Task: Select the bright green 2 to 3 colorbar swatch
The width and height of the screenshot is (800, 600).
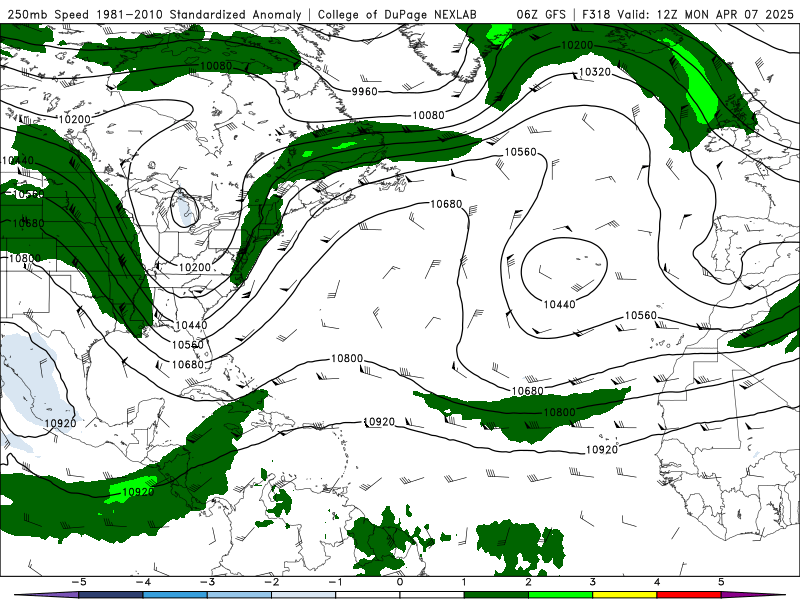Action: [561, 595]
